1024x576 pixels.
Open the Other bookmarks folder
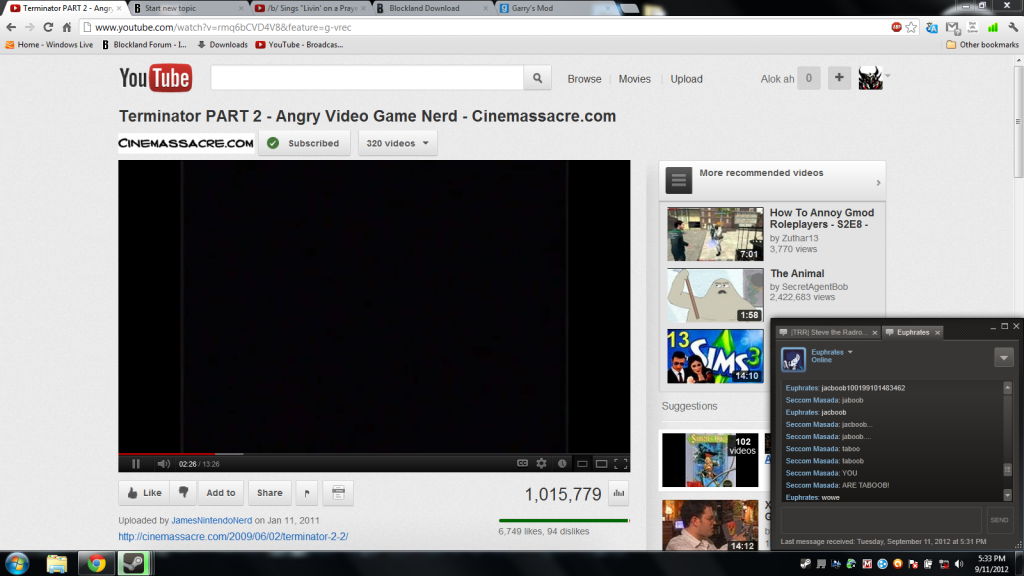[982, 44]
